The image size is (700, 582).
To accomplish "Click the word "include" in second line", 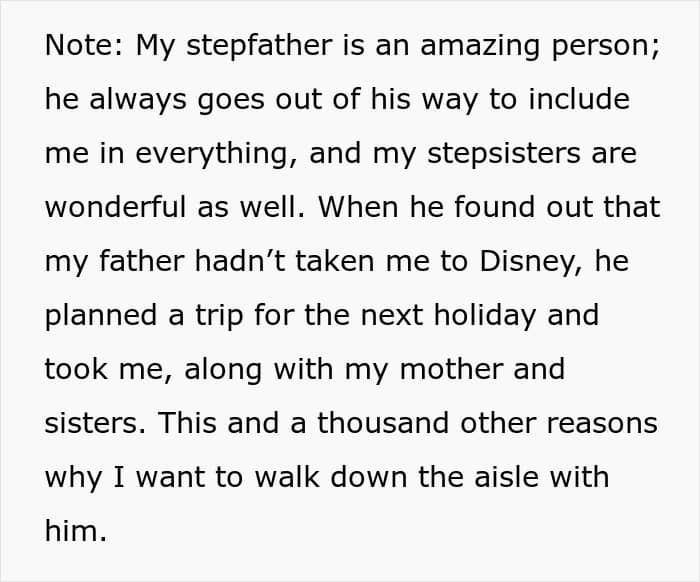I will click(x=579, y=99).
